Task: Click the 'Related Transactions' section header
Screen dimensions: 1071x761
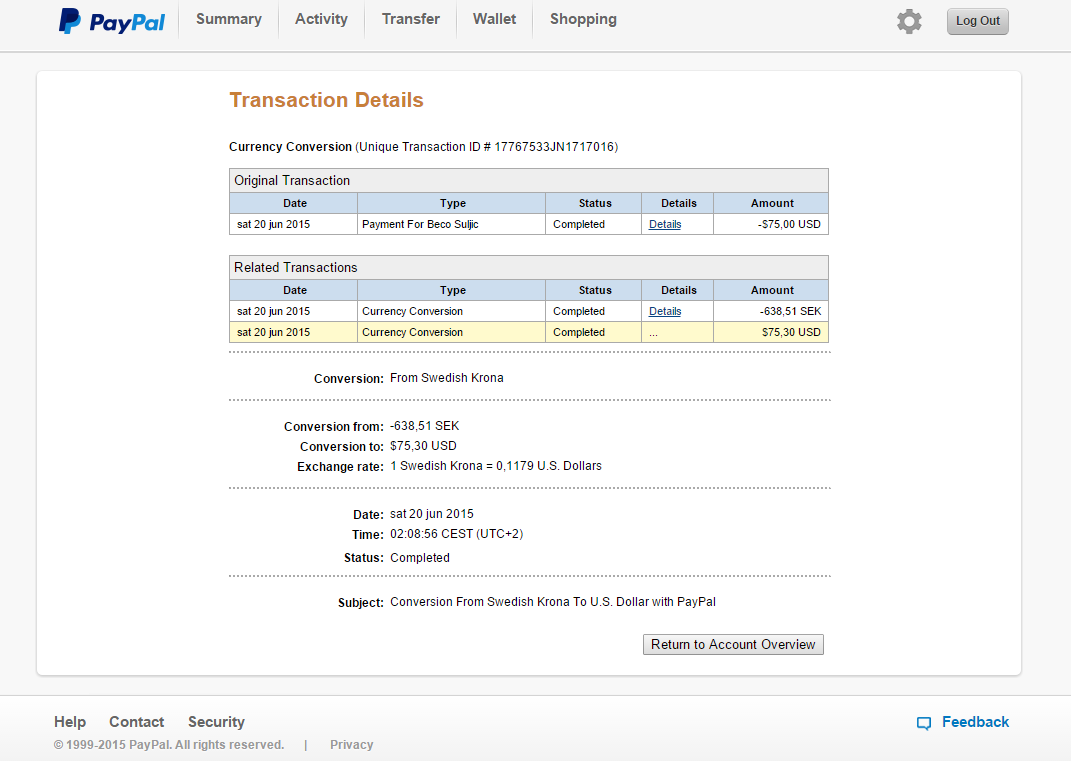Action: [529, 267]
